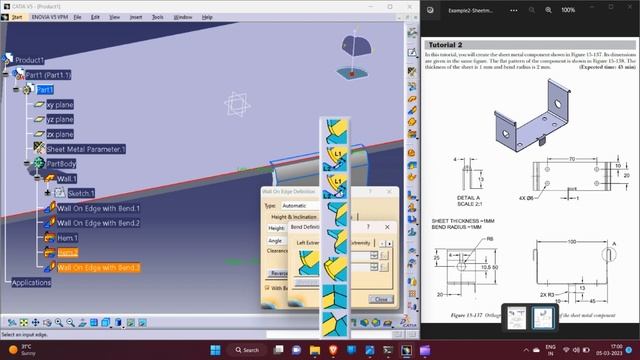640x360 pixels.
Task: Select Sheet Metal Parameter.1 in tree
Action: pyautogui.click(x=86, y=149)
